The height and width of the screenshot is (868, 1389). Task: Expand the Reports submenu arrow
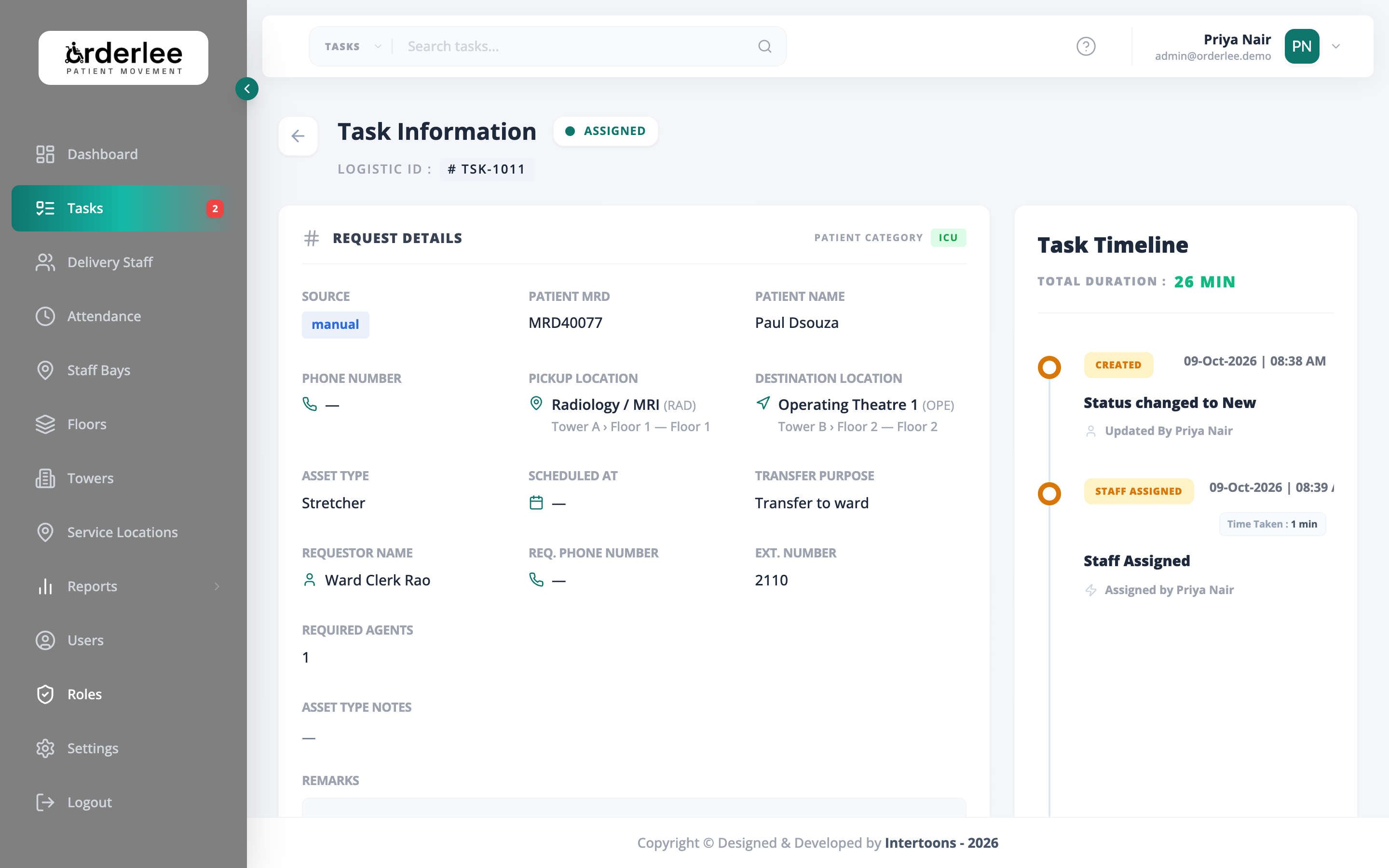(x=217, y=586)
